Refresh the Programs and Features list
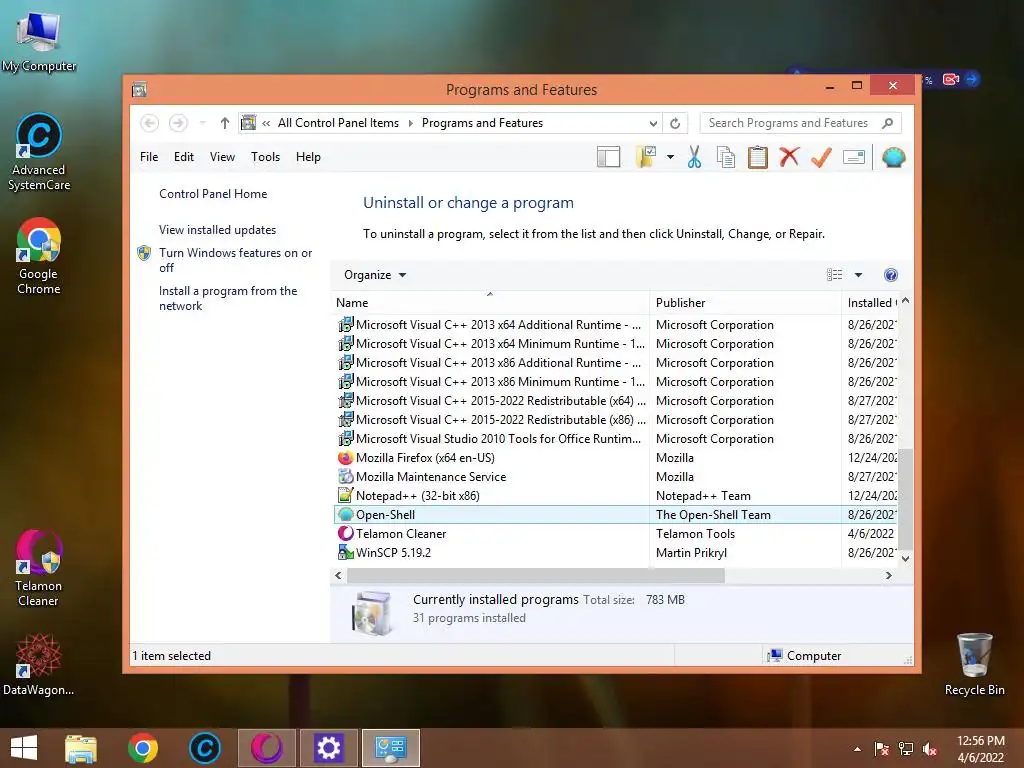1024x768 pixels. [675, 123]
